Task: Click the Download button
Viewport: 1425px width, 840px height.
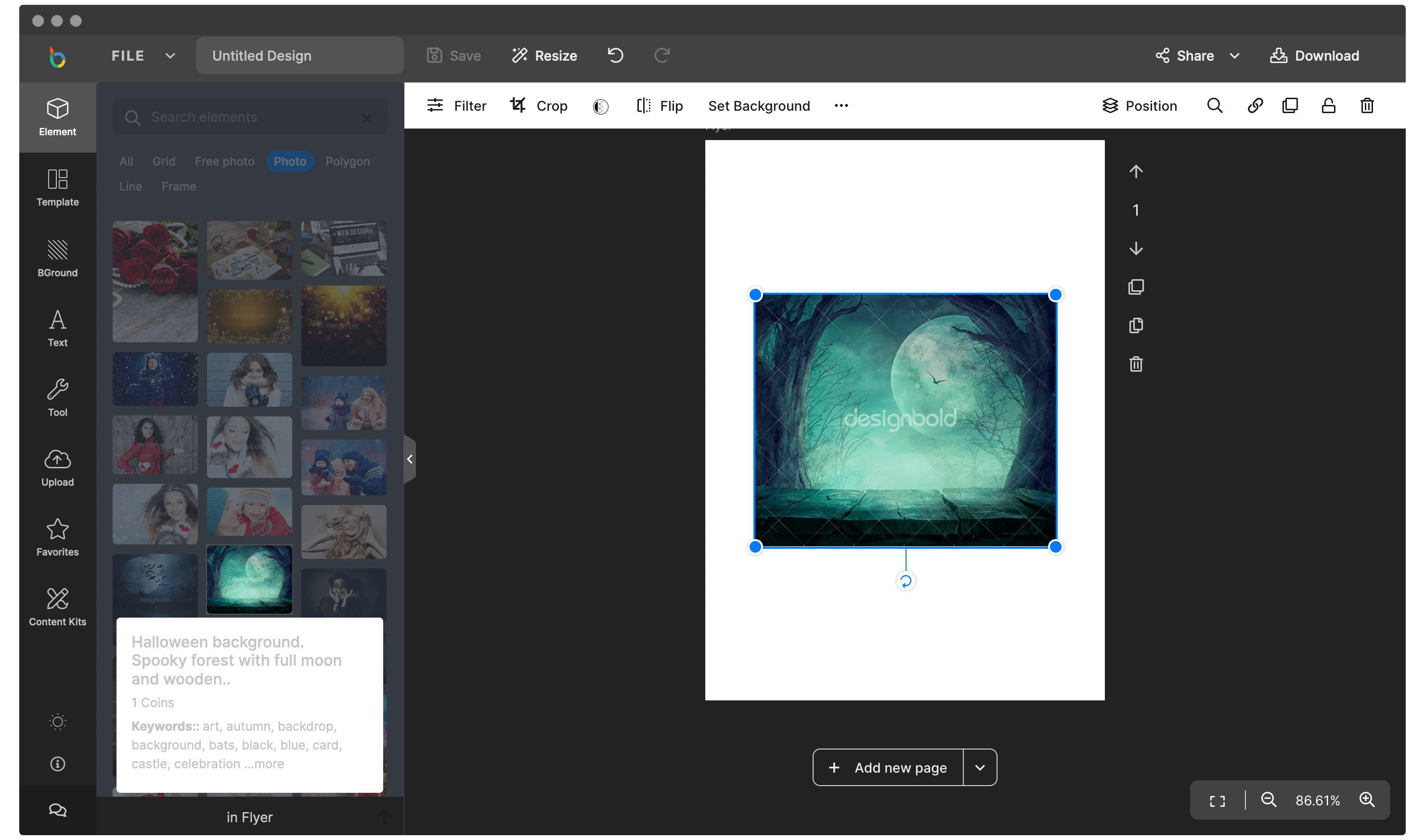Action: (x=1314, y=55)
